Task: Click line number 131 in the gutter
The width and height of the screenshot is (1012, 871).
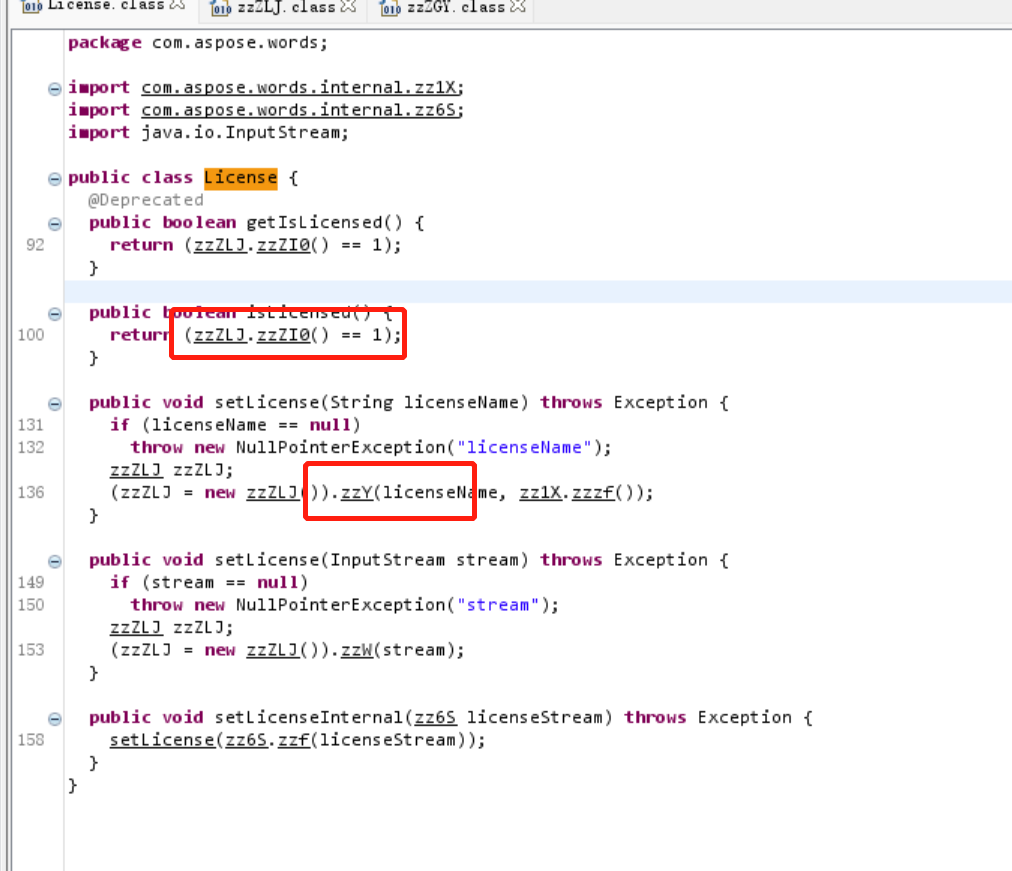Action: (31, 425)
